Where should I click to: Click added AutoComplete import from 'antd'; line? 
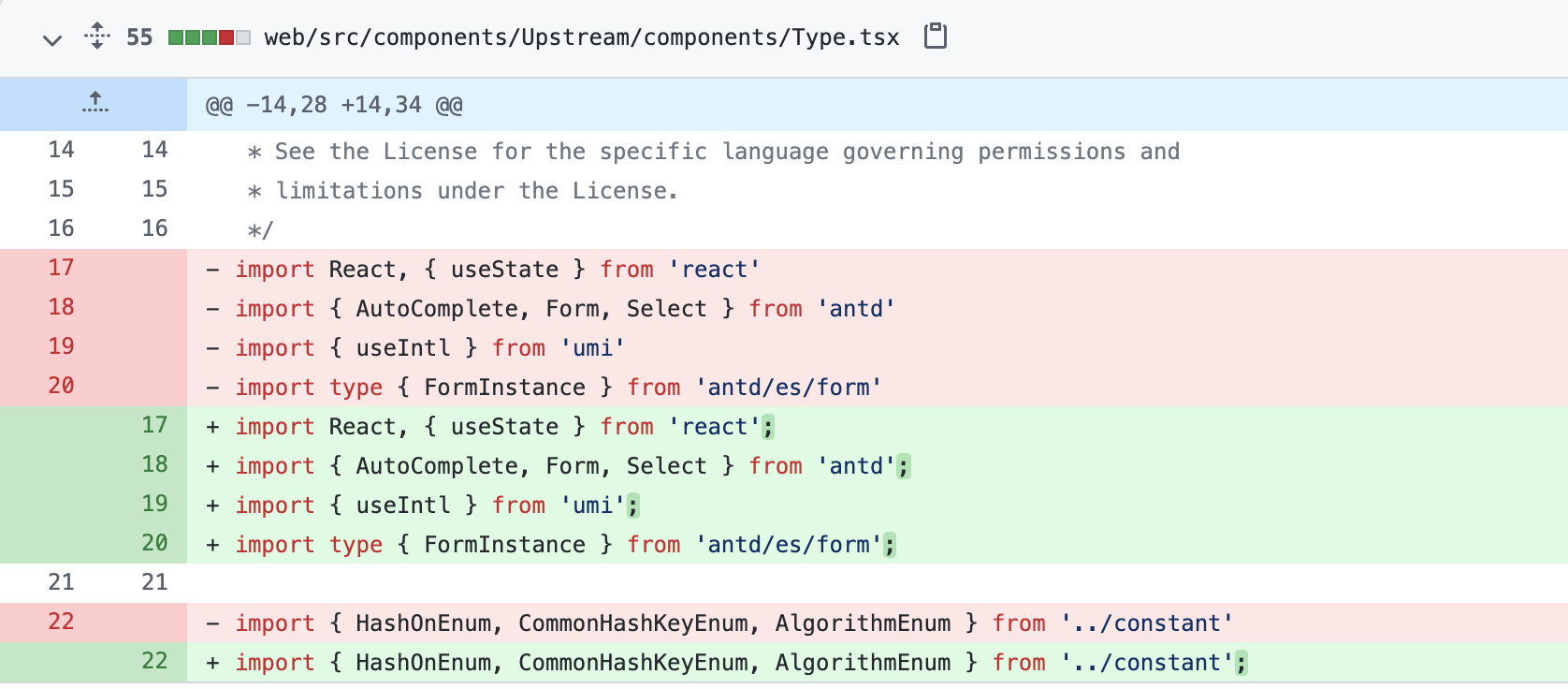pos(878,465)
